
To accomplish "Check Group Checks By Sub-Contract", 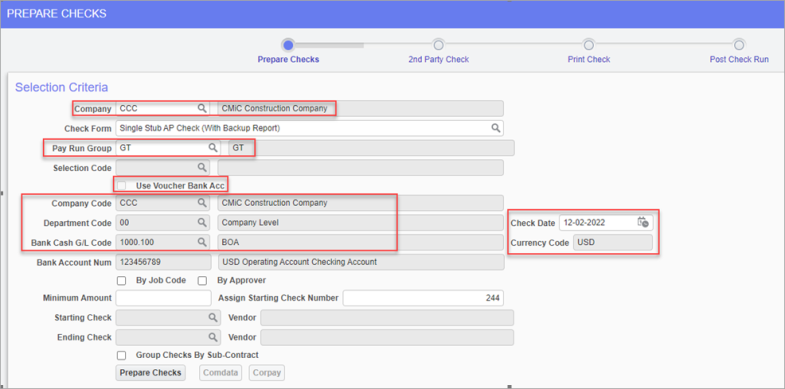I will click(x=121, y=355).
